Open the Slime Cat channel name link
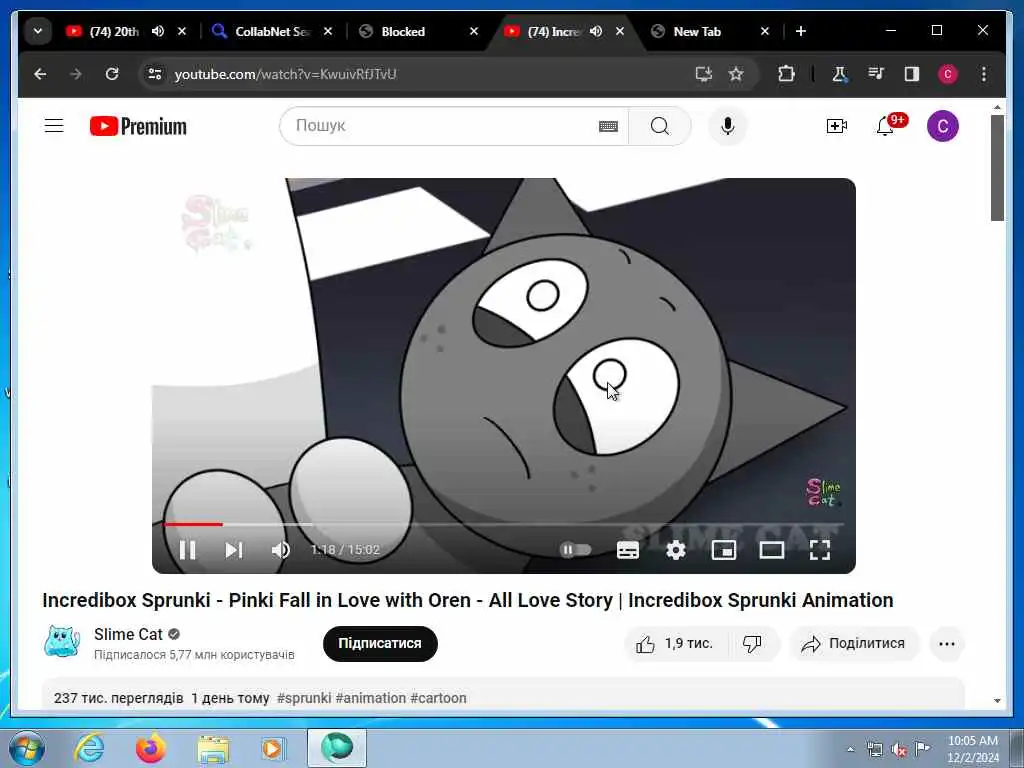The height and width of the screenshot is (768, 1024). (x=128, y=634)
